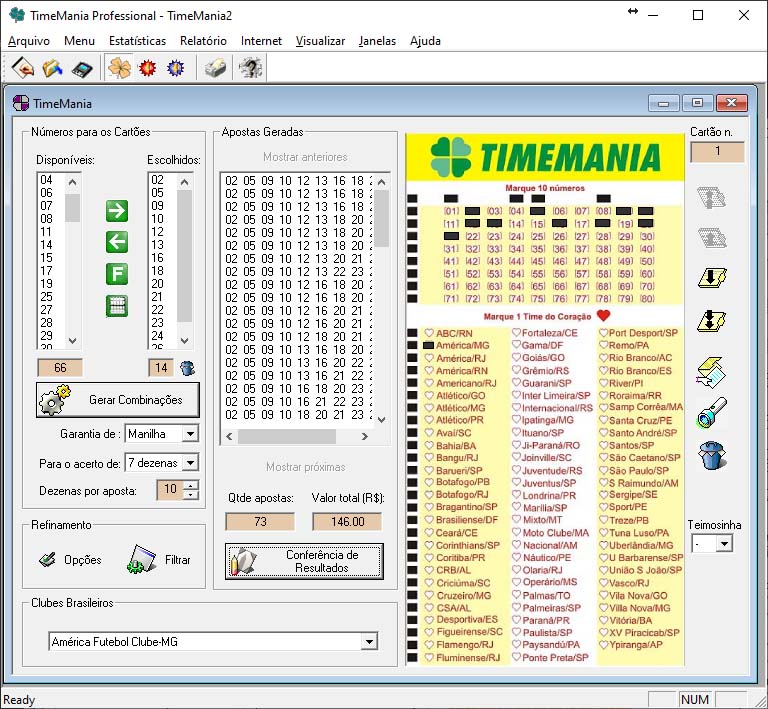
Task: Click the gear icon on Gerar Combinações
Action: tap(54, 400)
